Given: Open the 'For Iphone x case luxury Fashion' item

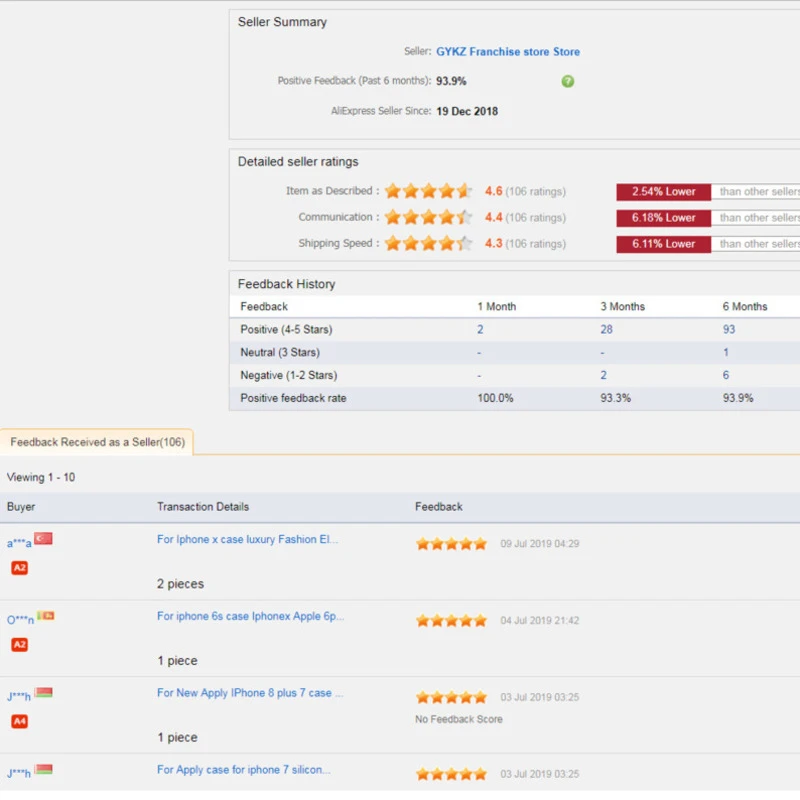Looking at the screenshot, I should pyautogui.click(x=247, y=539).
